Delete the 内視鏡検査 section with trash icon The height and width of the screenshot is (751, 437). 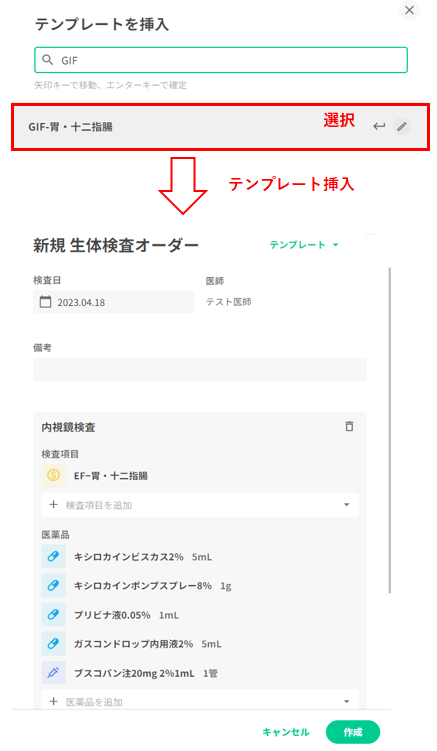[x=349, y=426]
